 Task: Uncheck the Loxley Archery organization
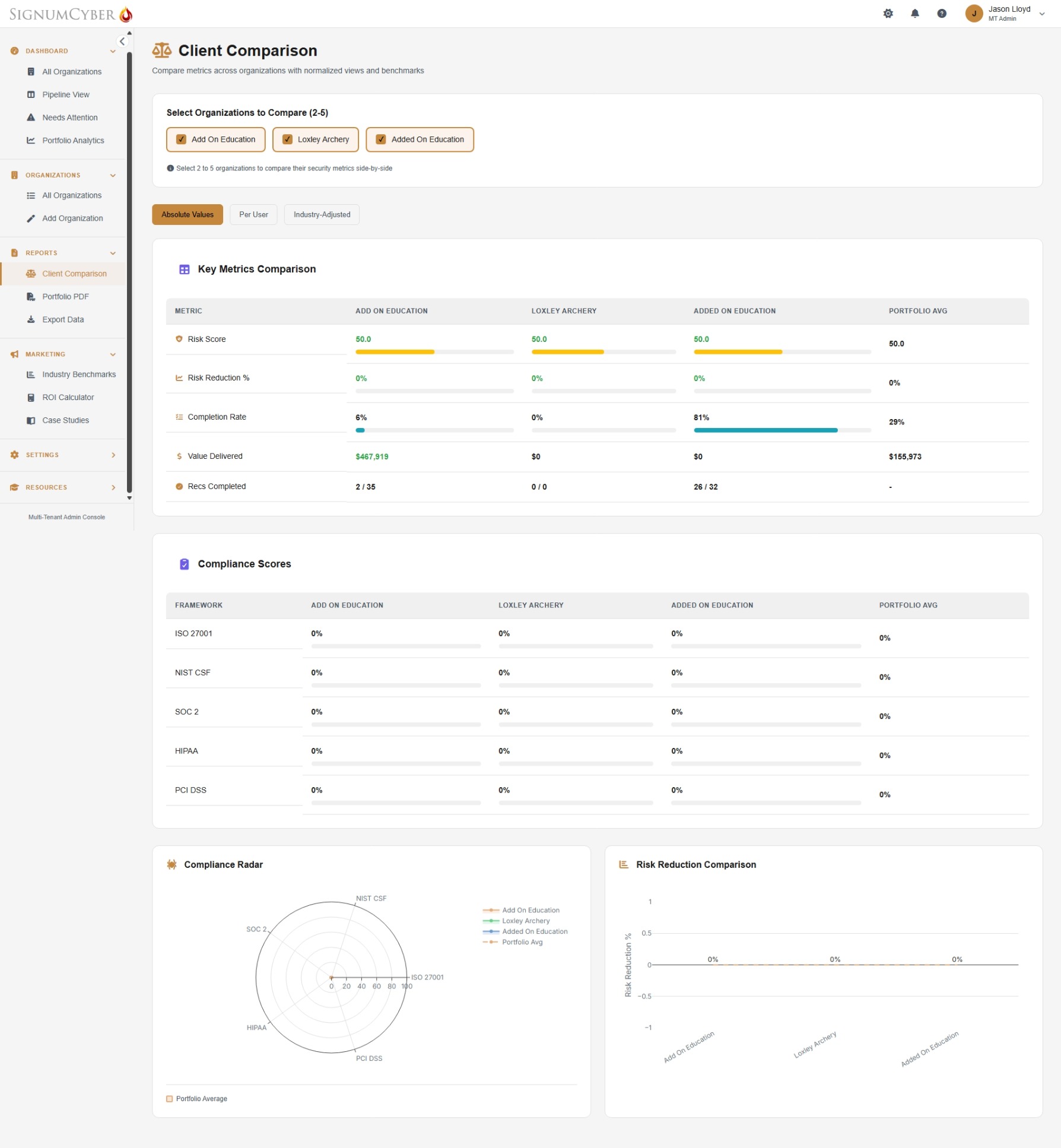[x=287, y=139]
